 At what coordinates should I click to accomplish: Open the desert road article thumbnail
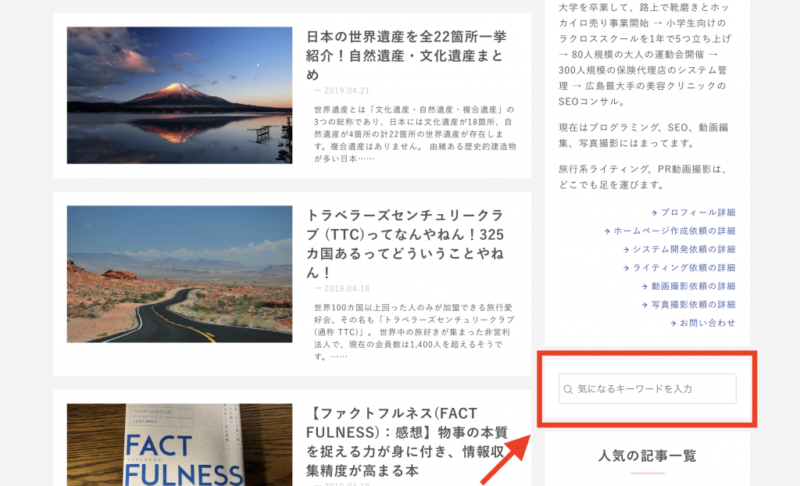pyautogui.click(x=180, y=274)
